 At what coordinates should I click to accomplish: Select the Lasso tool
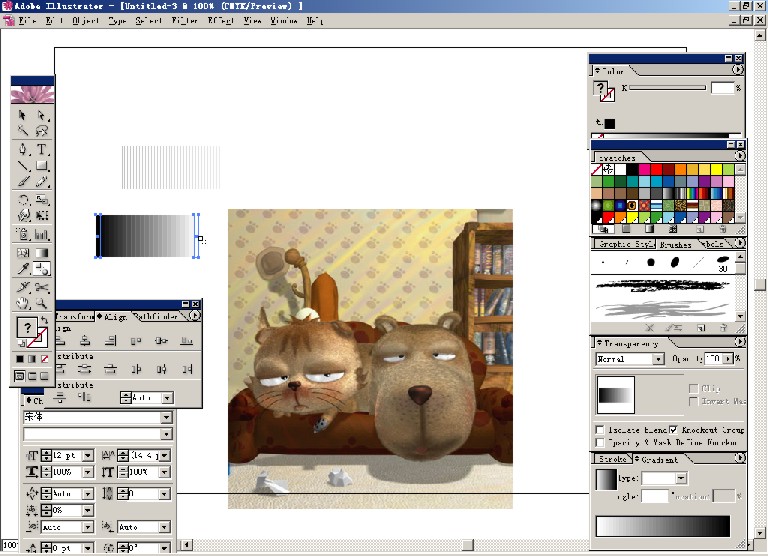pyautogui.click(x=42, y=130)
